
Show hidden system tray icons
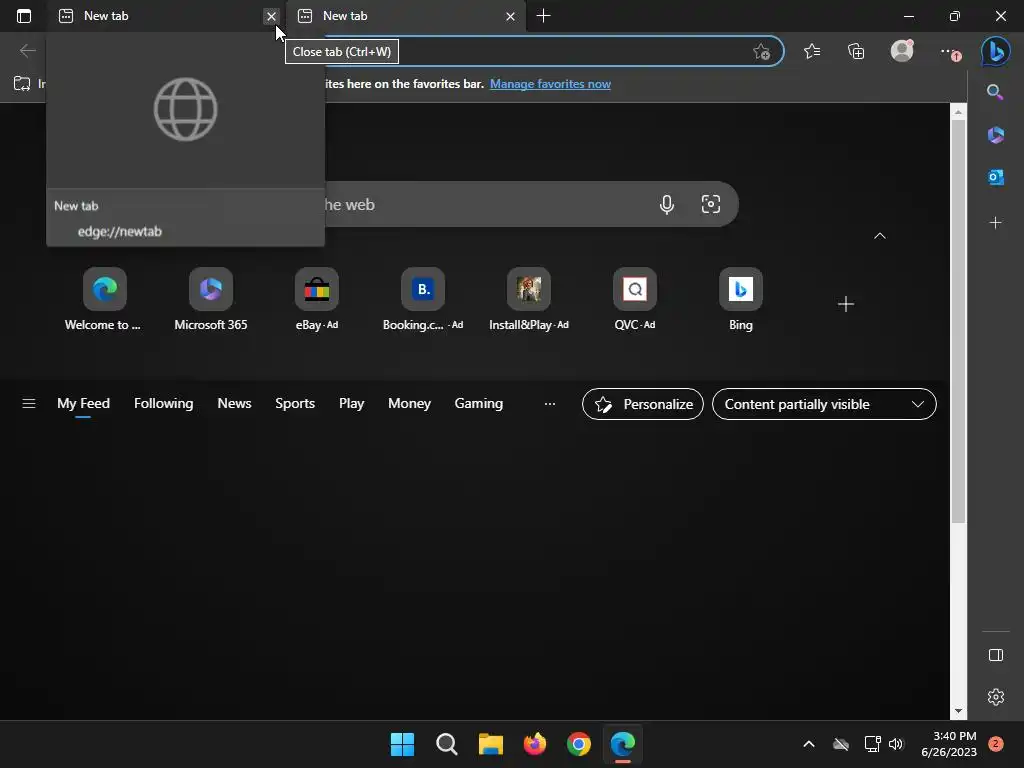click(808, 744)
